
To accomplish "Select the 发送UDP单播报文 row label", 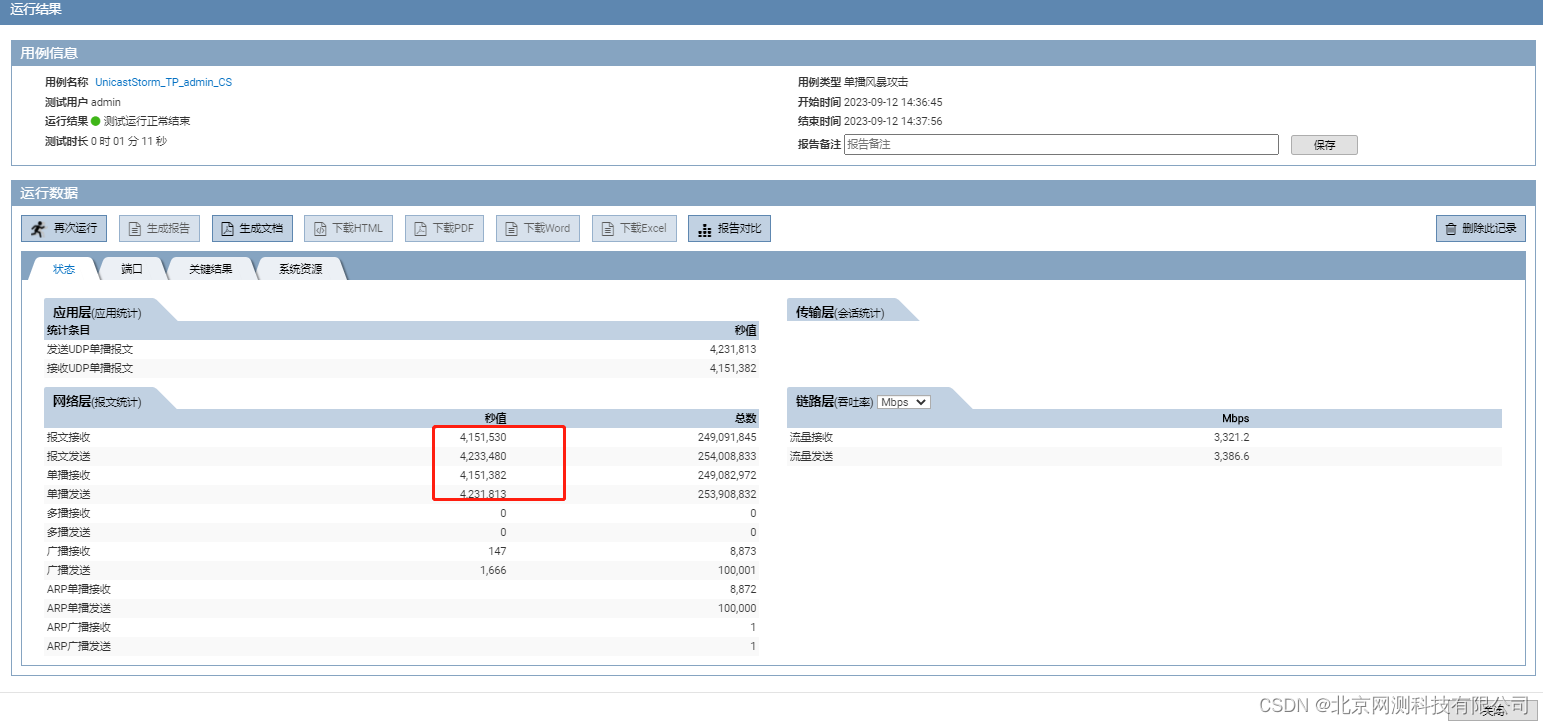I will pyautogui.click(x=90, y=349).
